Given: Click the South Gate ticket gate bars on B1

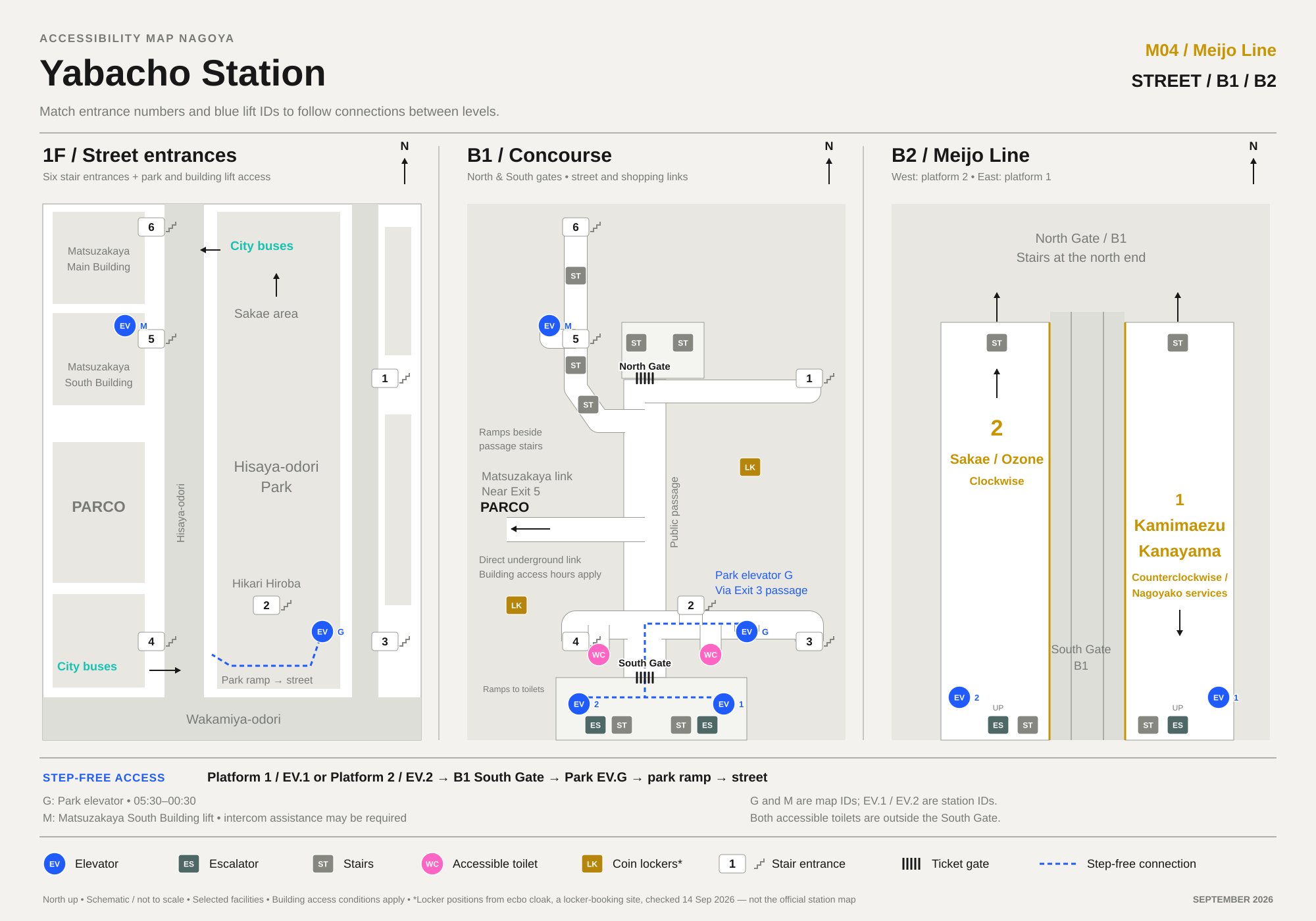Looking at the screenshot, I should (645, 678).
